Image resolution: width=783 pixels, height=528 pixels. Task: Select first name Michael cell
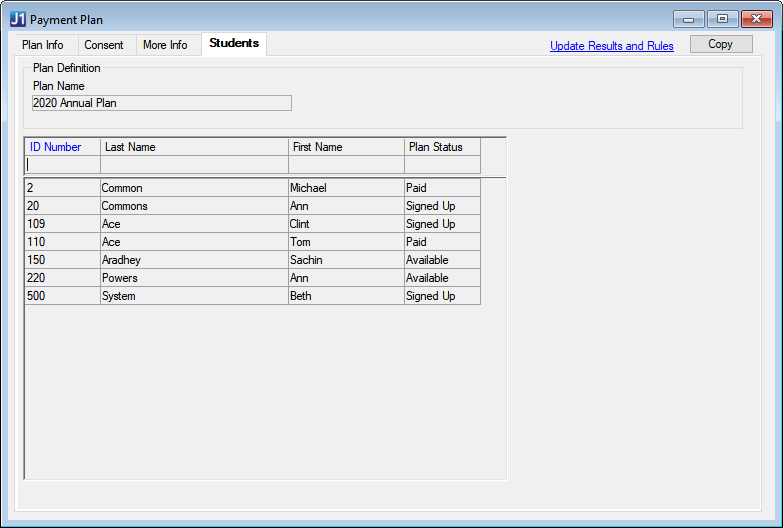click(346, 188)
